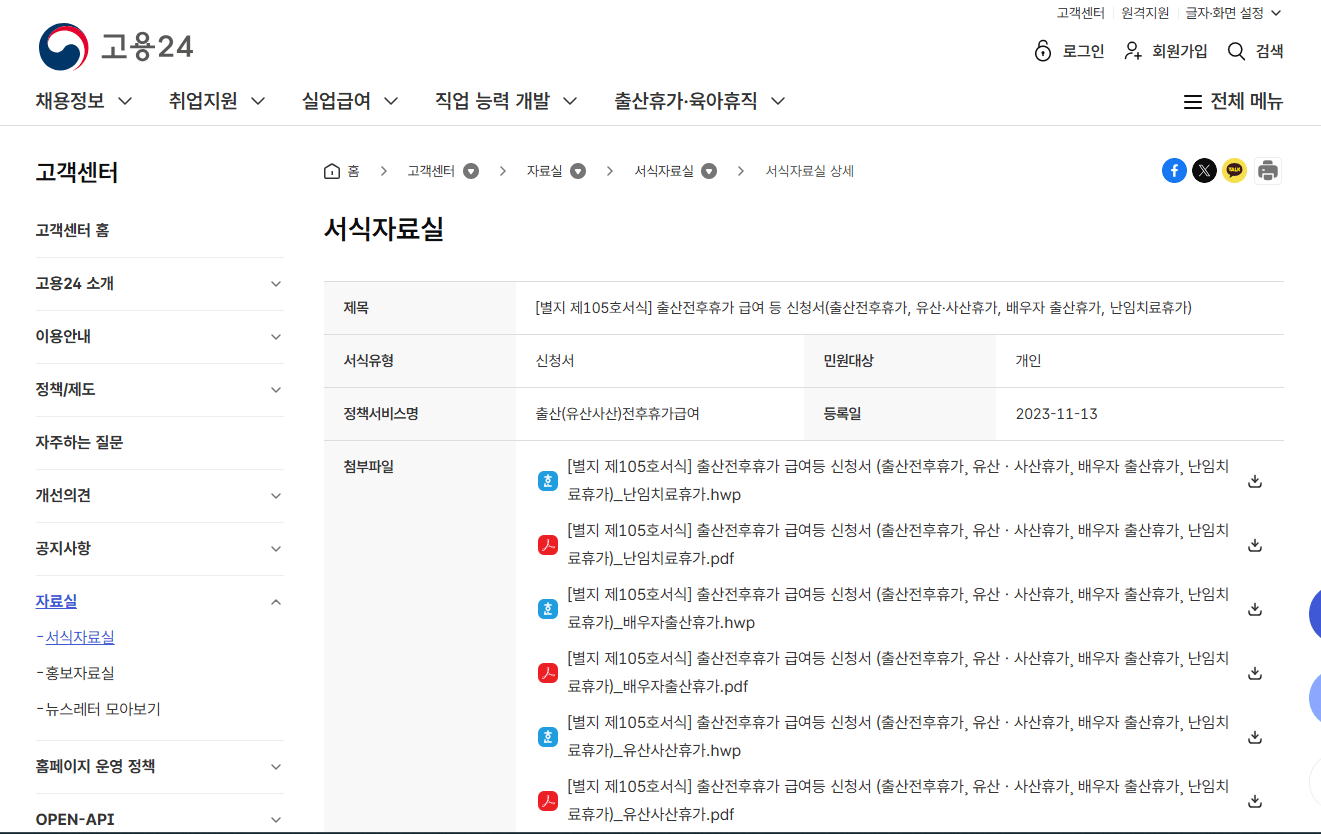Viewport: 1321px width, 834px height.
Task: Share via KakaoTalk icon
Action: tap(1234, 170)
